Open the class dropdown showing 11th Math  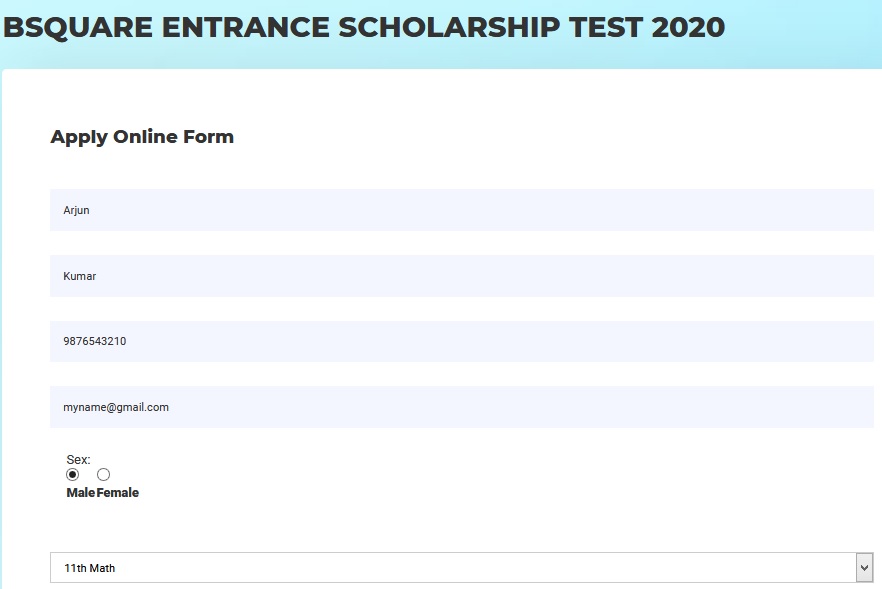click(x=450, y=568)
